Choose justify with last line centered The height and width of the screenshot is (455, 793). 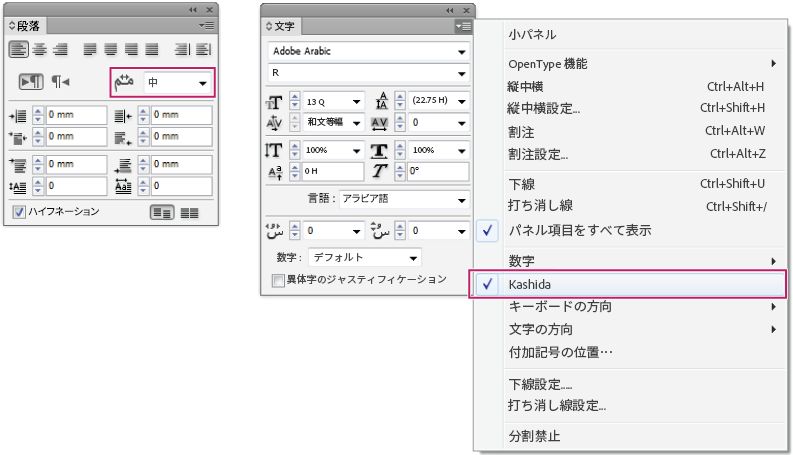coord(110,49)
